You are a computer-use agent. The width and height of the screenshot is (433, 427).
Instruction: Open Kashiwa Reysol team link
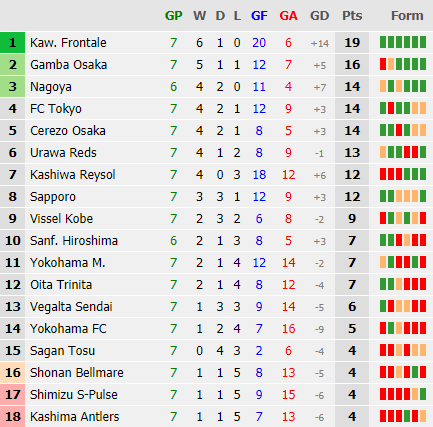pyautogui.click(x=73, y=175)
